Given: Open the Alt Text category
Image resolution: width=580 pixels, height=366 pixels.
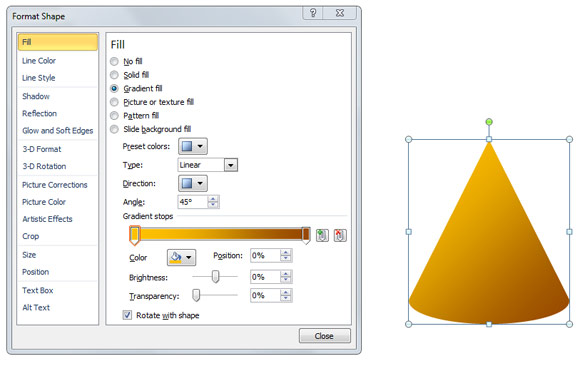Looking at the screenshot, I should (x=36, y=308).
